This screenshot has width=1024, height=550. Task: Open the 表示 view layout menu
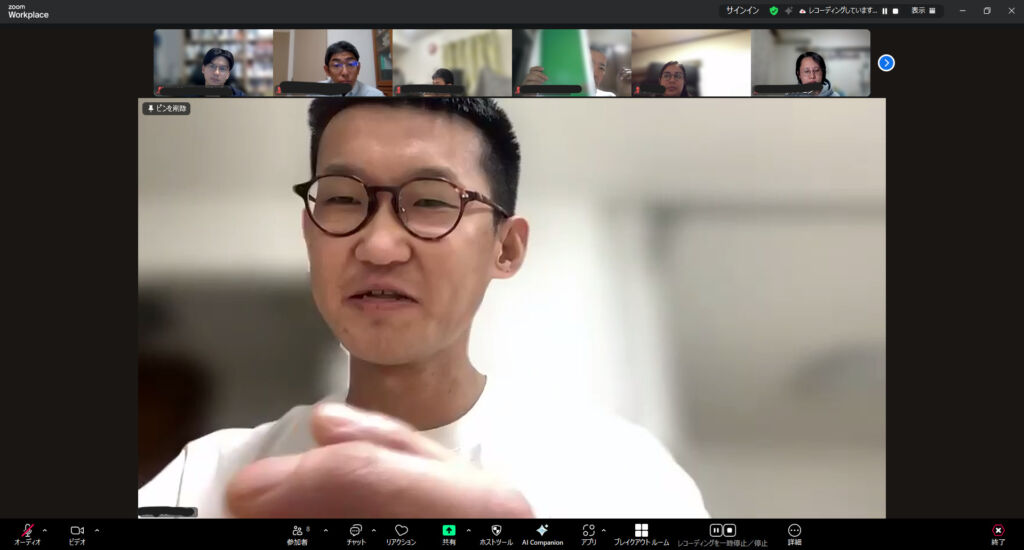923,11
